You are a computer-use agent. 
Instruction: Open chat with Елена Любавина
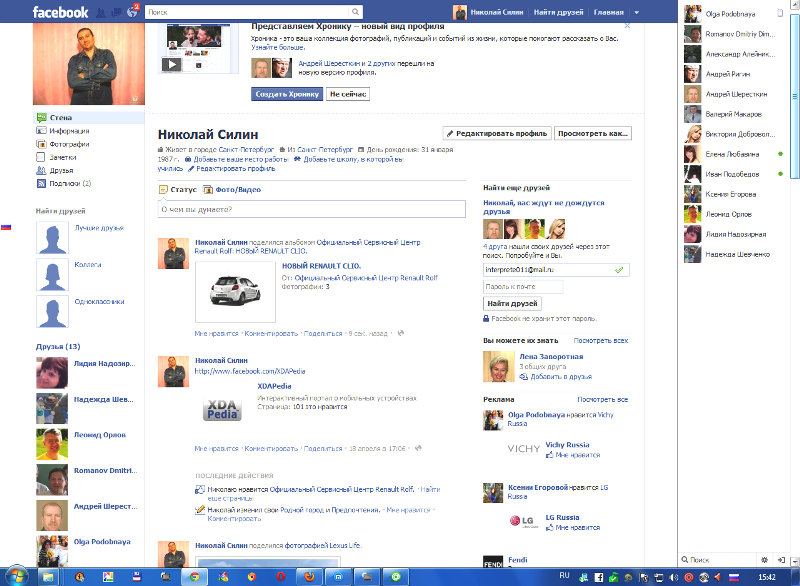pos(732,154)
